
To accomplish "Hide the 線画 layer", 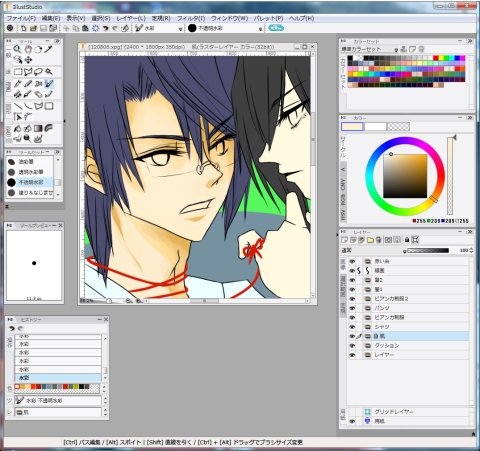I will [x=352, y=271].
